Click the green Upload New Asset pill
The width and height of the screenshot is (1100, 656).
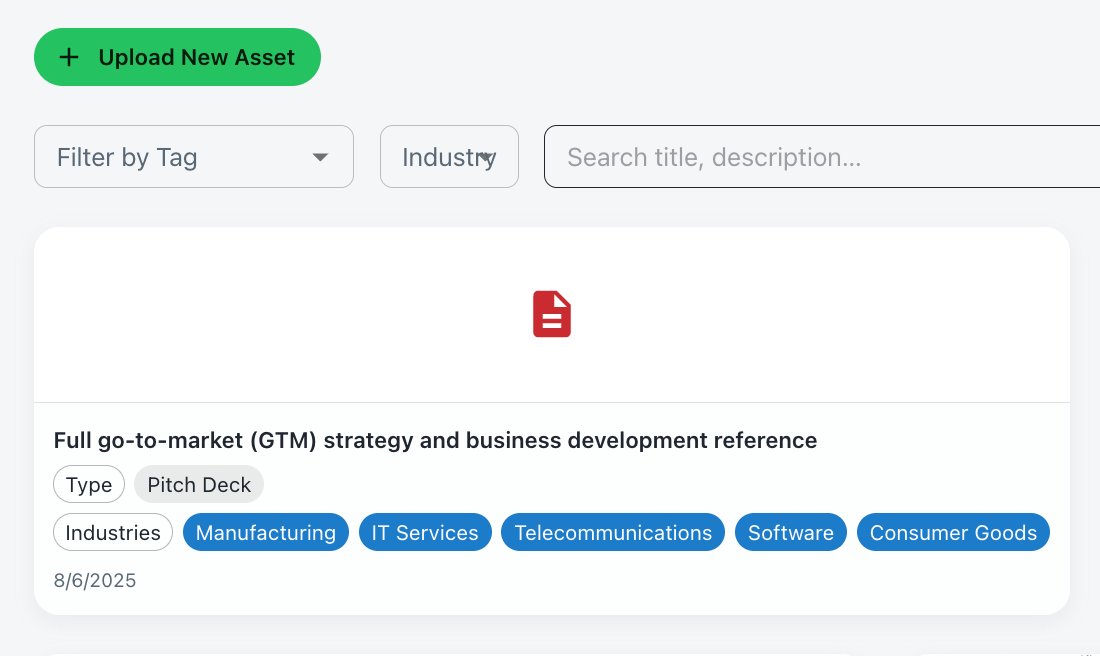coord(177,57)
